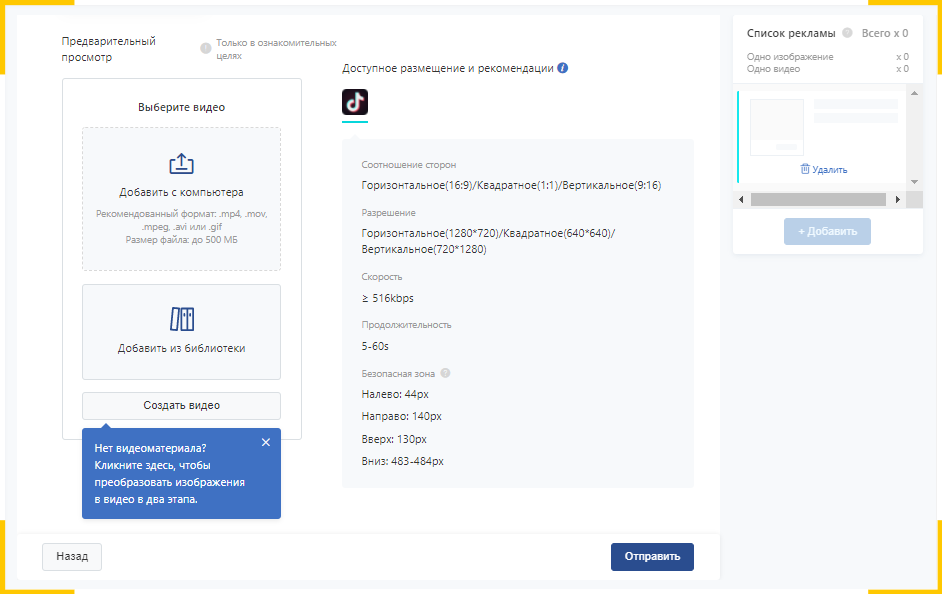Click the 5-60s duration value

click(x=375, y=347)
